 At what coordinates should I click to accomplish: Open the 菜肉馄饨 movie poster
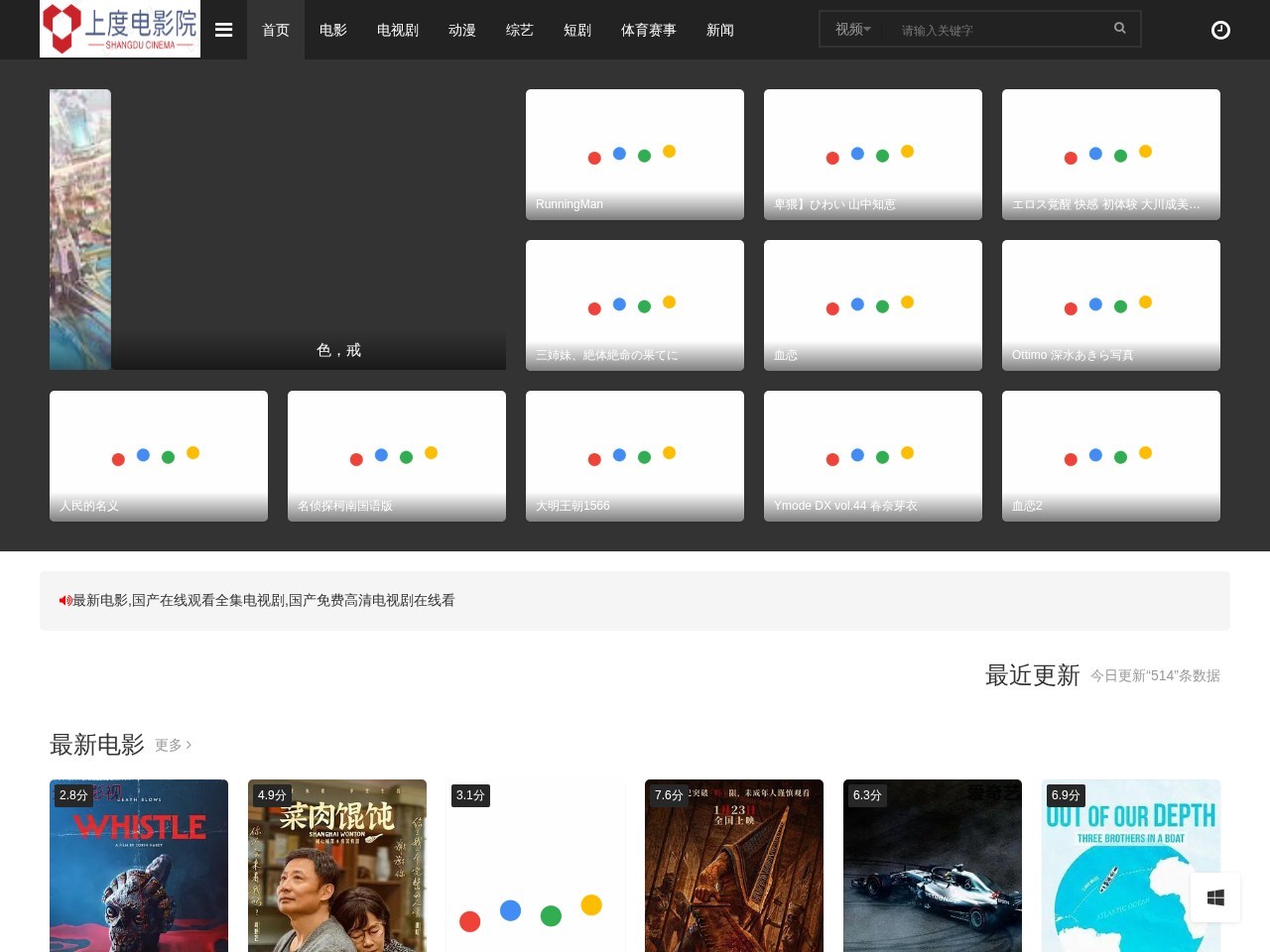[x=337, y=866]
